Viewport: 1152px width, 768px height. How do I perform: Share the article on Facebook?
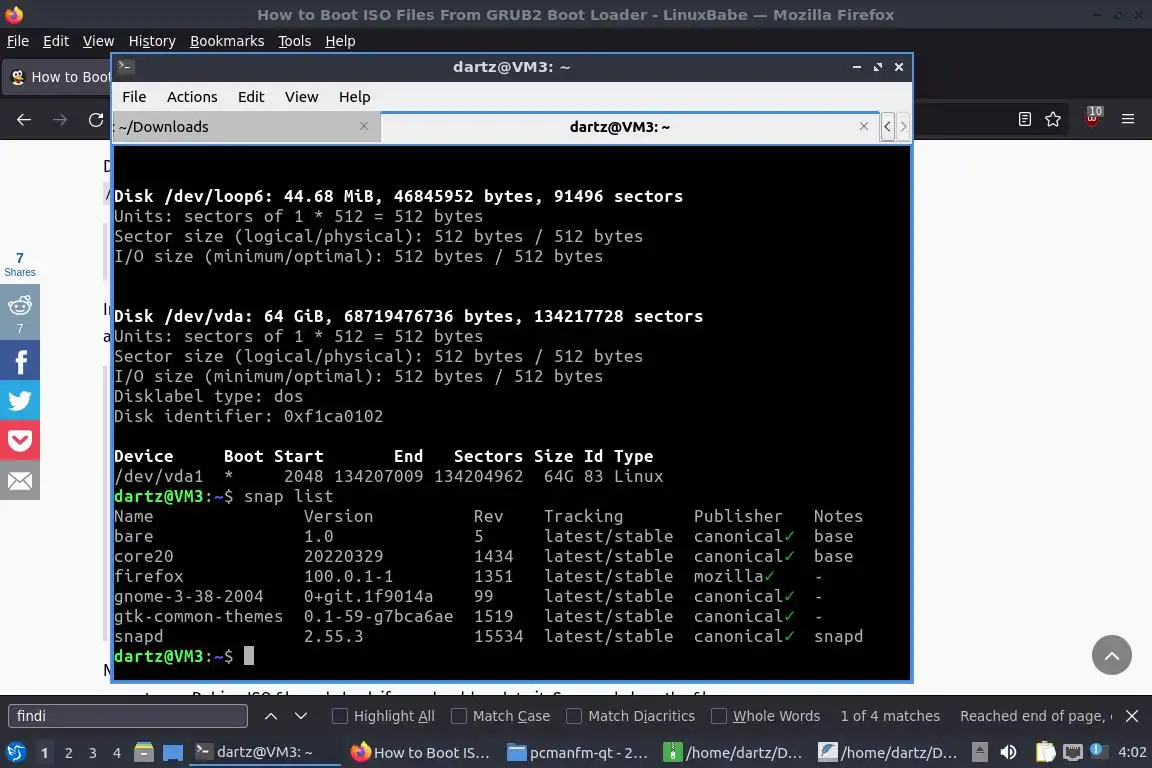tap(20, 360)
